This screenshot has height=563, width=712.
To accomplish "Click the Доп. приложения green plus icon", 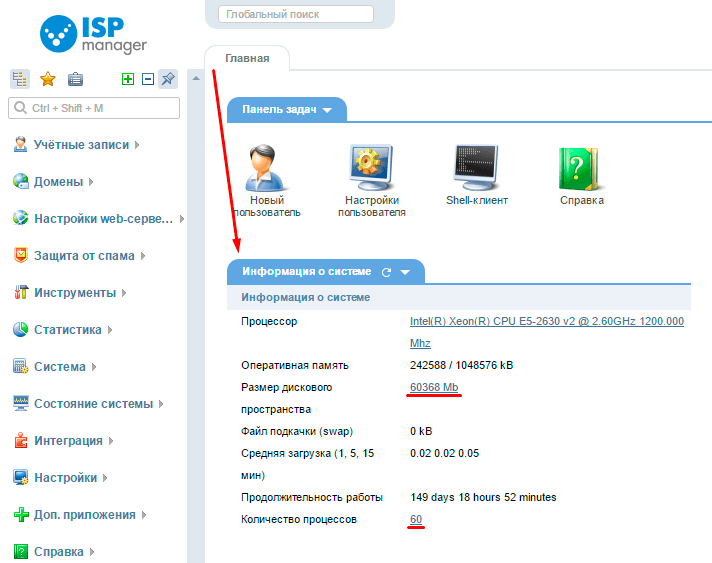I will pos(20,514).
